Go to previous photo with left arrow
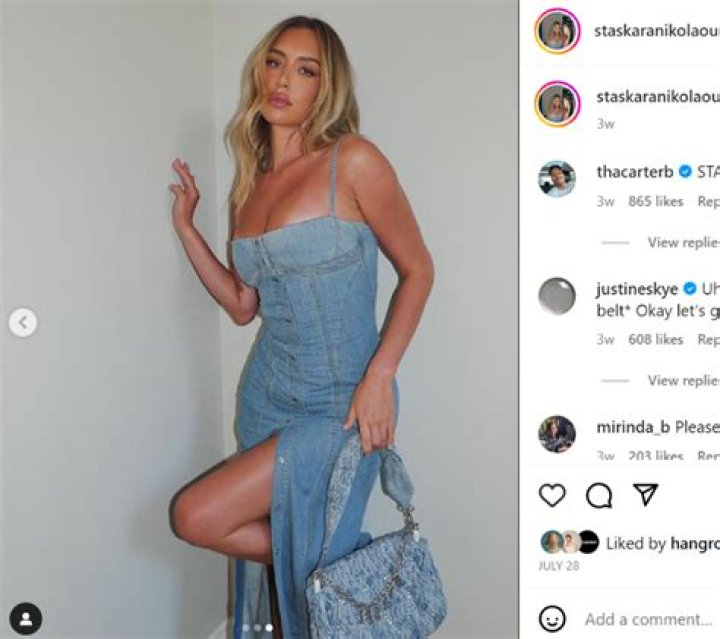 click(23, 323)
